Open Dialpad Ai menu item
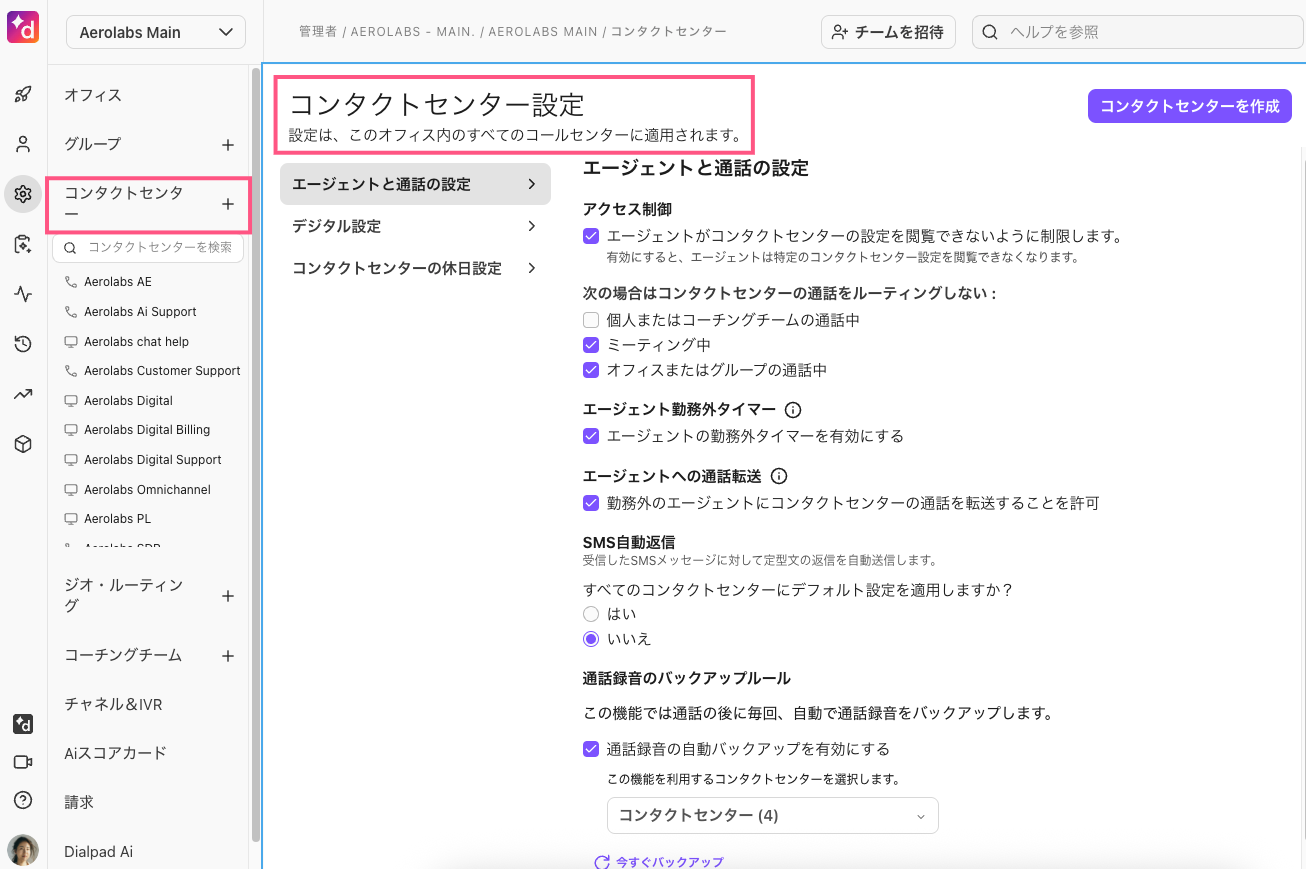The height and width of the screenshot is (869, 1306). [x=98, y=852]
